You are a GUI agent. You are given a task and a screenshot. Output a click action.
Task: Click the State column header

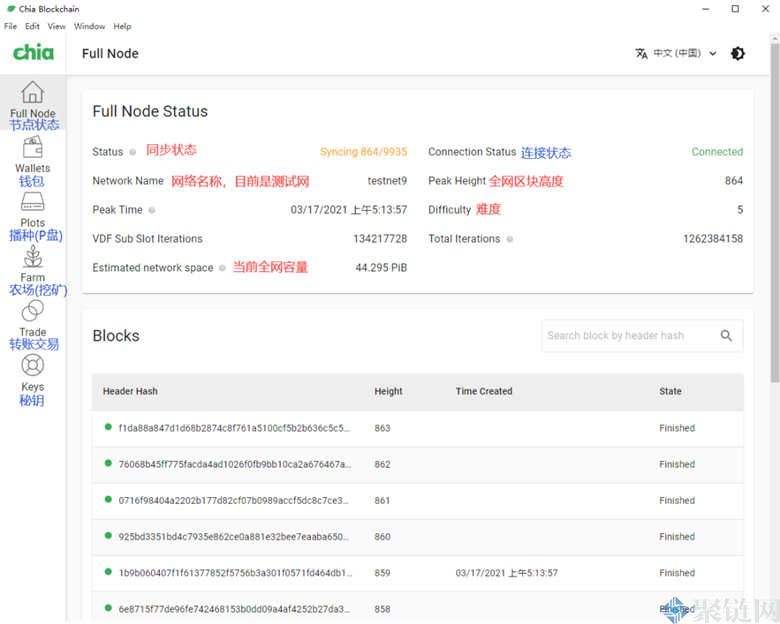tap(670, 392)
